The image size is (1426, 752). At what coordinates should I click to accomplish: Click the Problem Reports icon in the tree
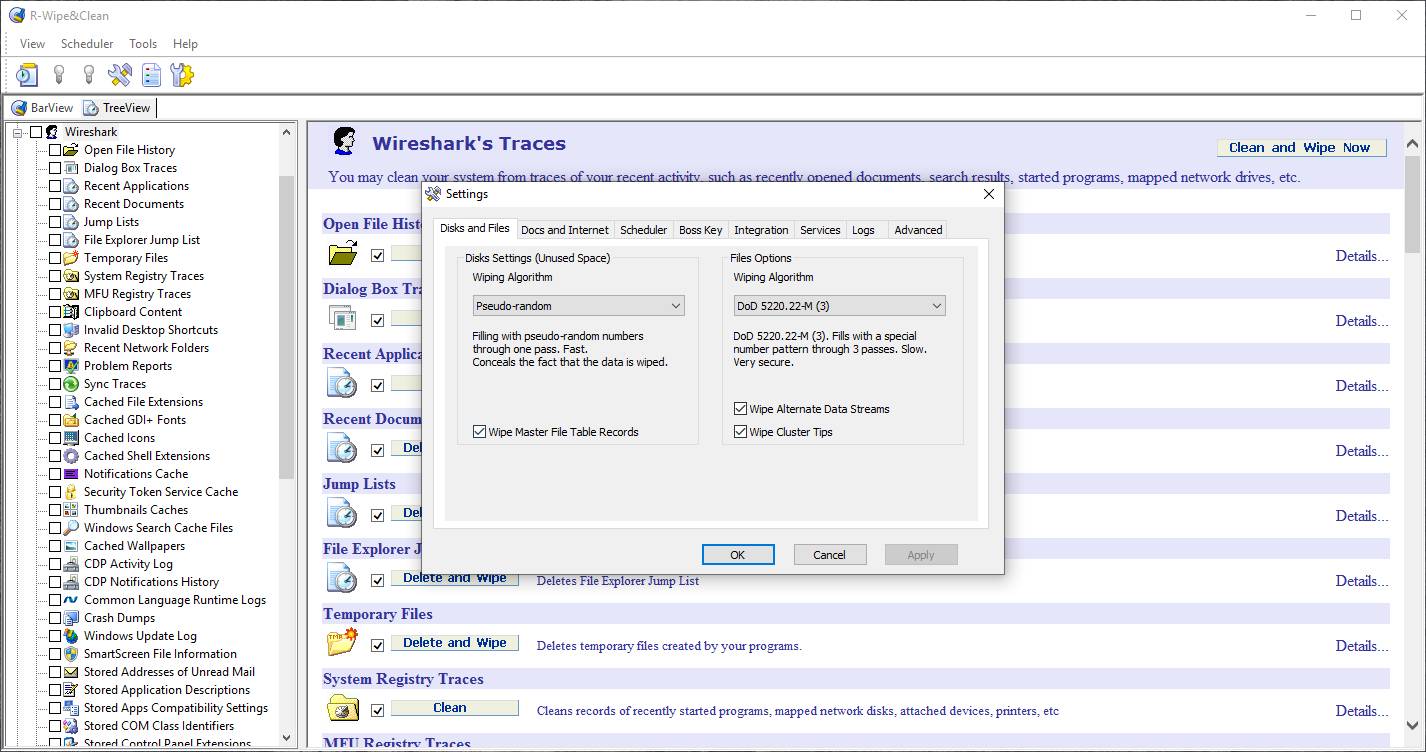(x=71, y=366)
